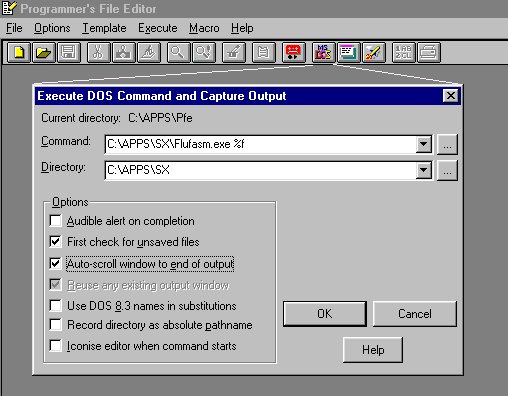Click the red macro recorder cassette icon
Viewport: 508px width, 396px height.
pyautogui.click(x=293, y=52)
